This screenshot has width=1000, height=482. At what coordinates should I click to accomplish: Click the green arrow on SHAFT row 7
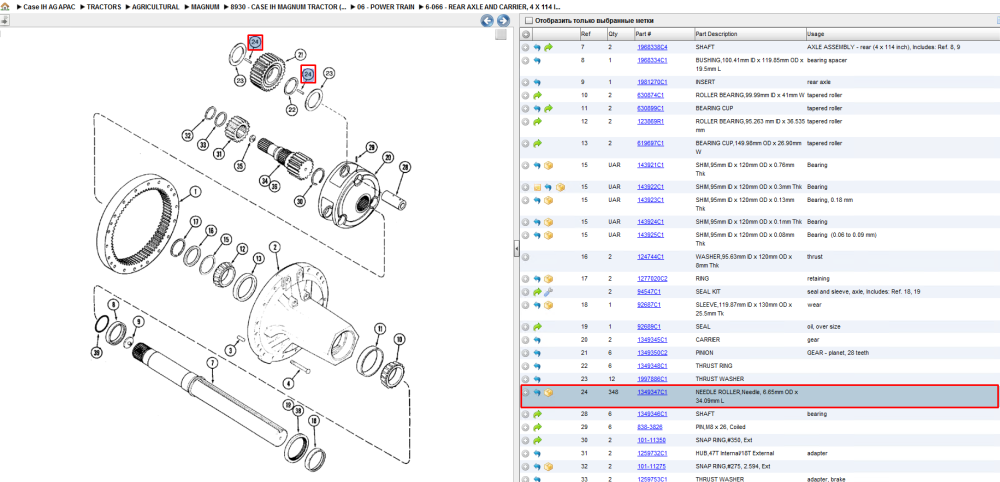point(548,47)
